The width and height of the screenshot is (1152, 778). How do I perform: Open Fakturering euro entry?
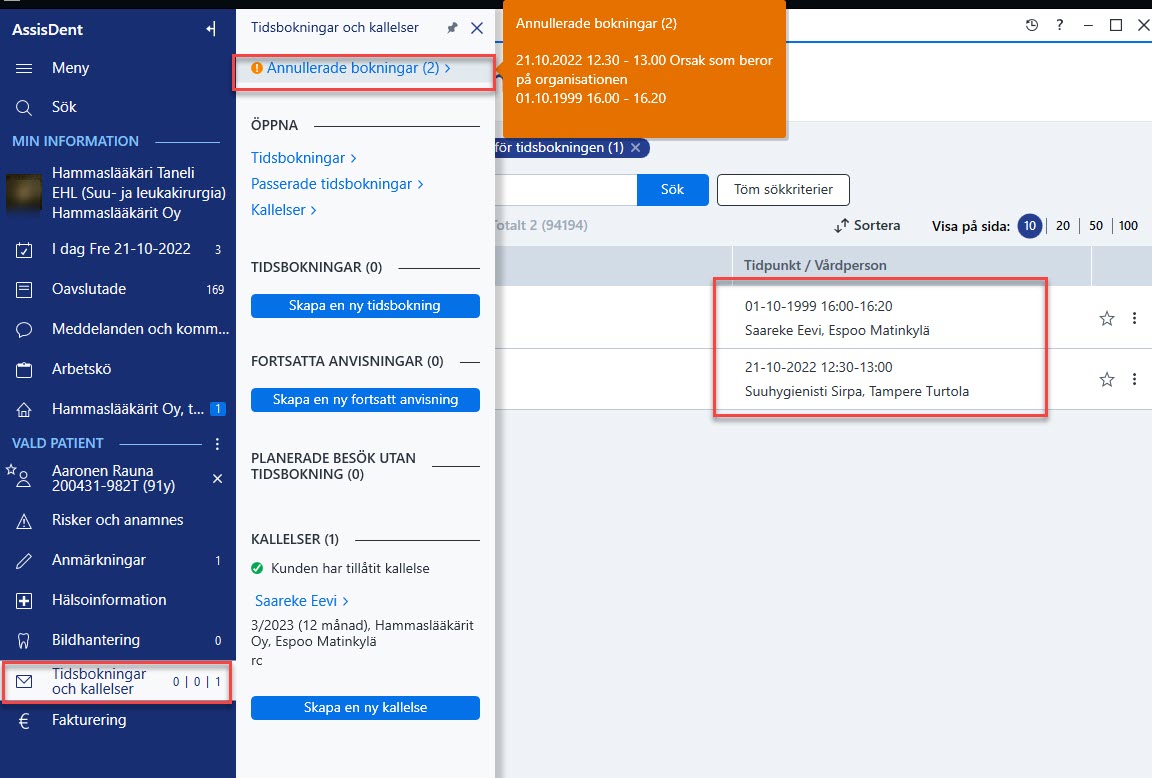point(118,721)
